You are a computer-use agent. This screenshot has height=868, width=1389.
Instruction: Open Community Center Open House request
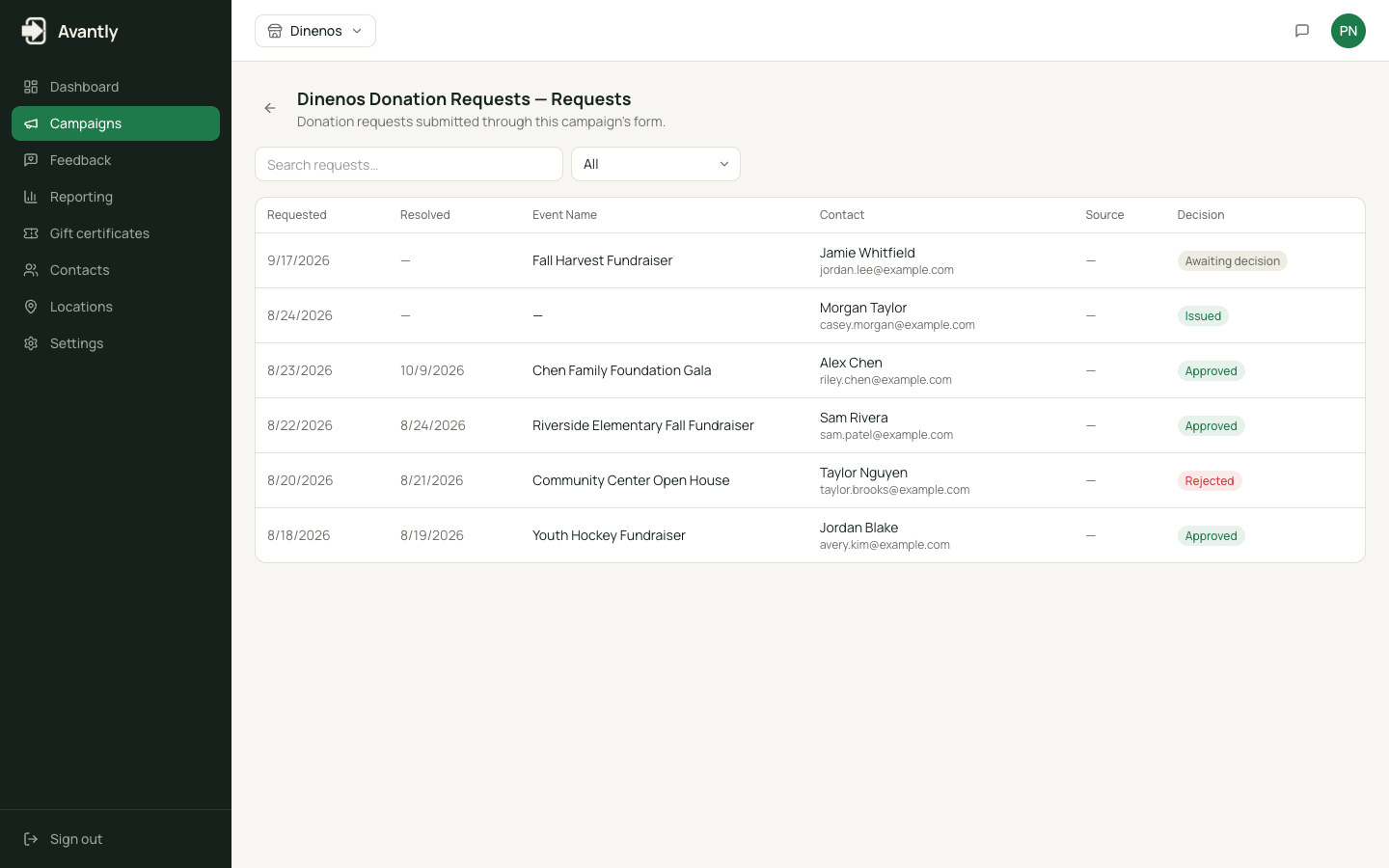(x=810, y=480)
